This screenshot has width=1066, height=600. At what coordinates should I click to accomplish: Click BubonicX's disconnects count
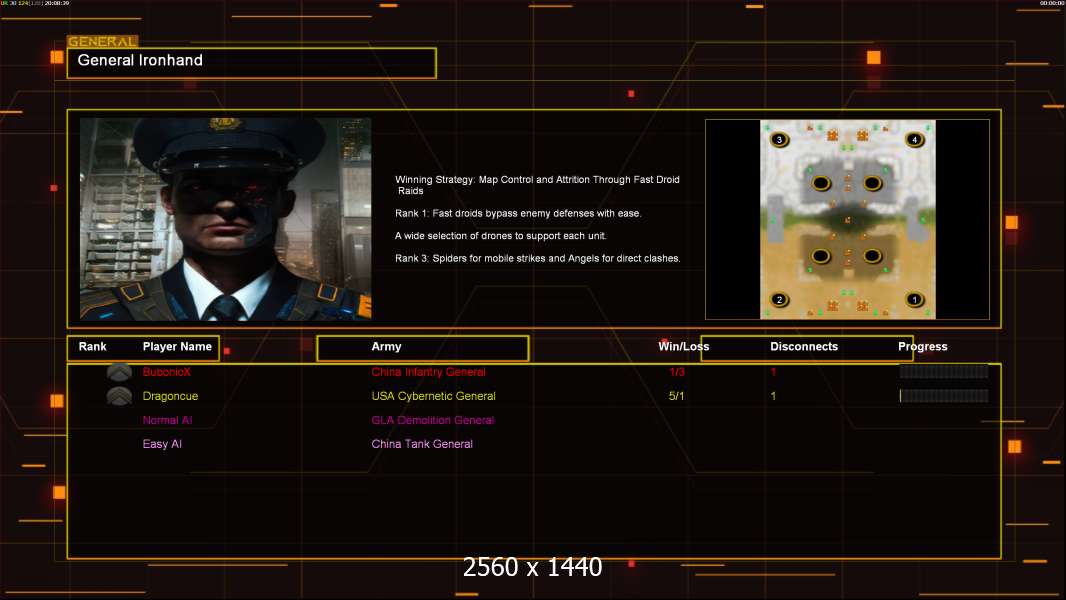click(773, 372)
